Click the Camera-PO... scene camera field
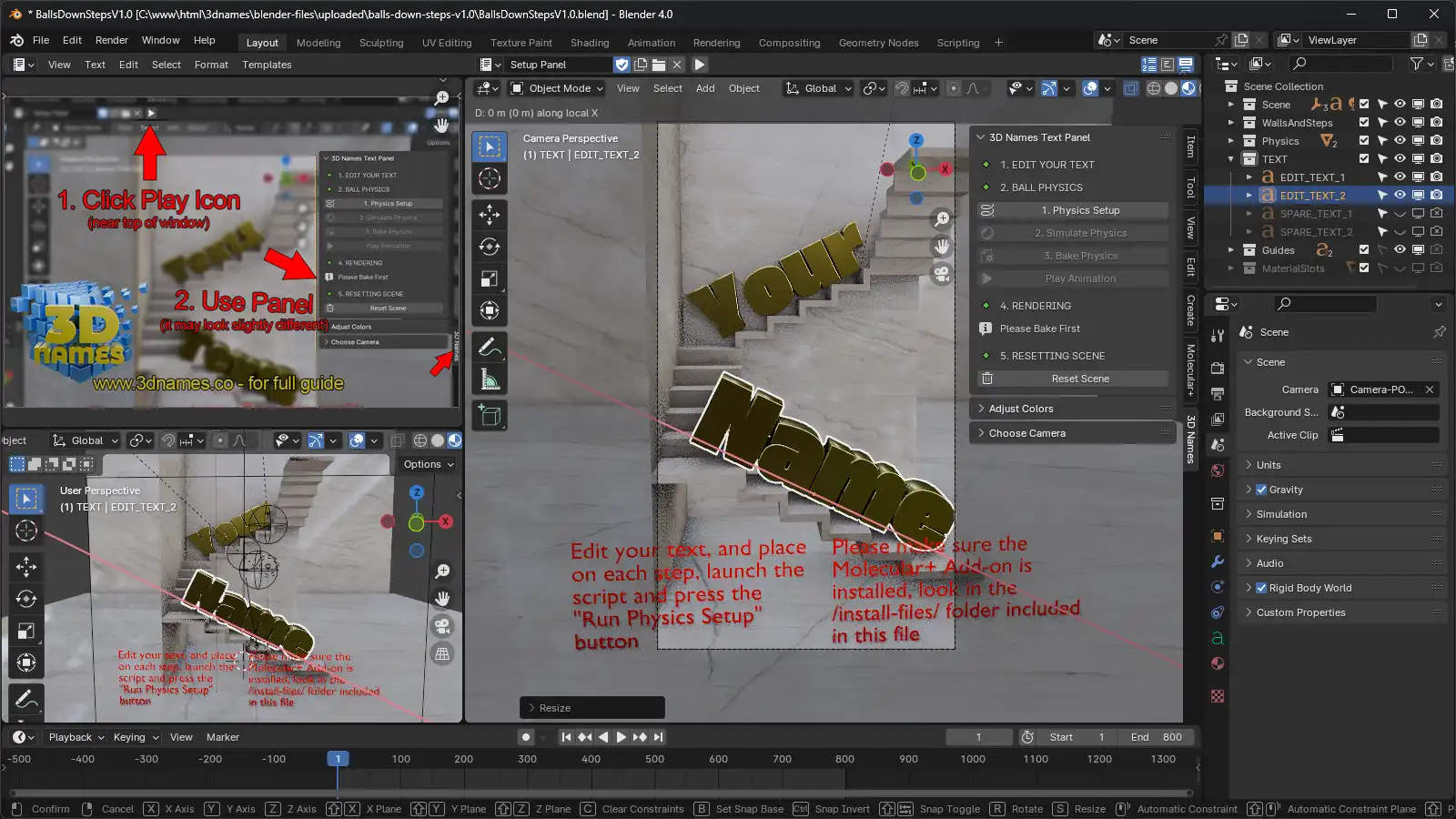This screenshot has height=819, width=1456. point(1383,389)
